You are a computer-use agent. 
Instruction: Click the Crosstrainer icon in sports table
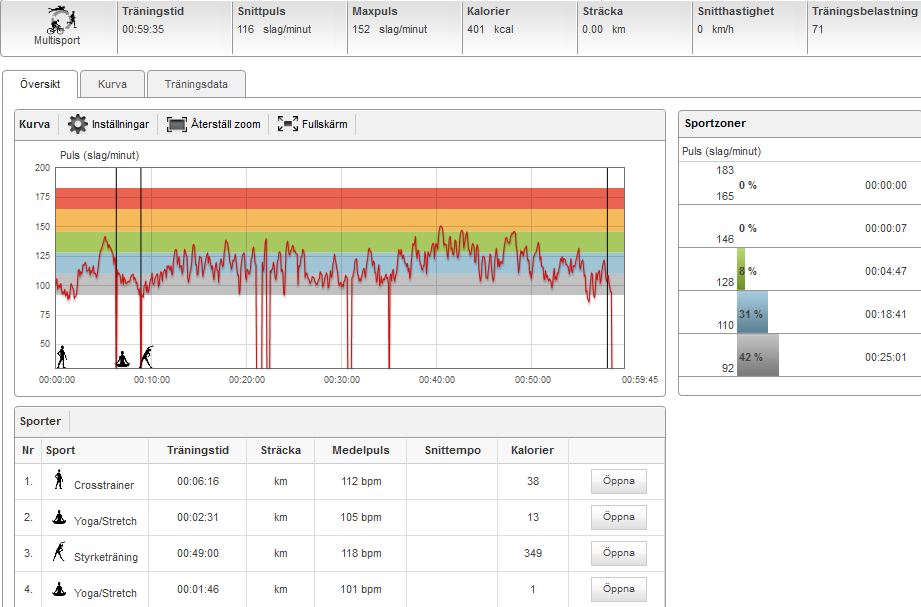tap(59, 481)
